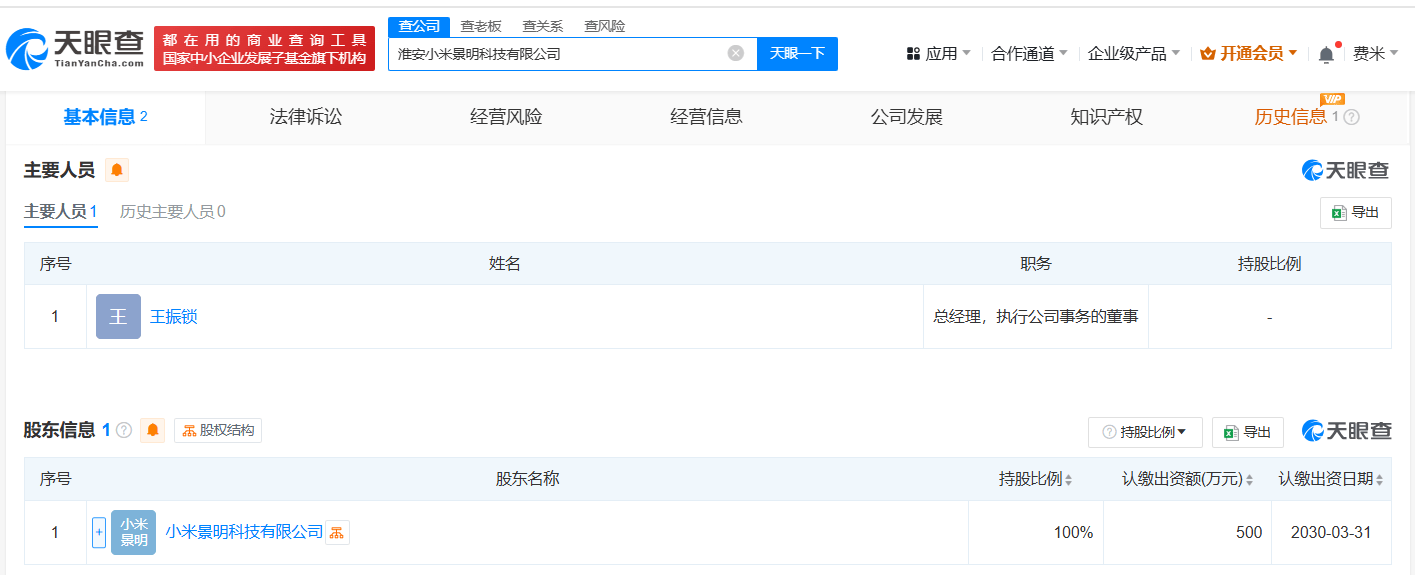
Task: Open equity structure icon next to shareholder name
Action: click(337, 532)
